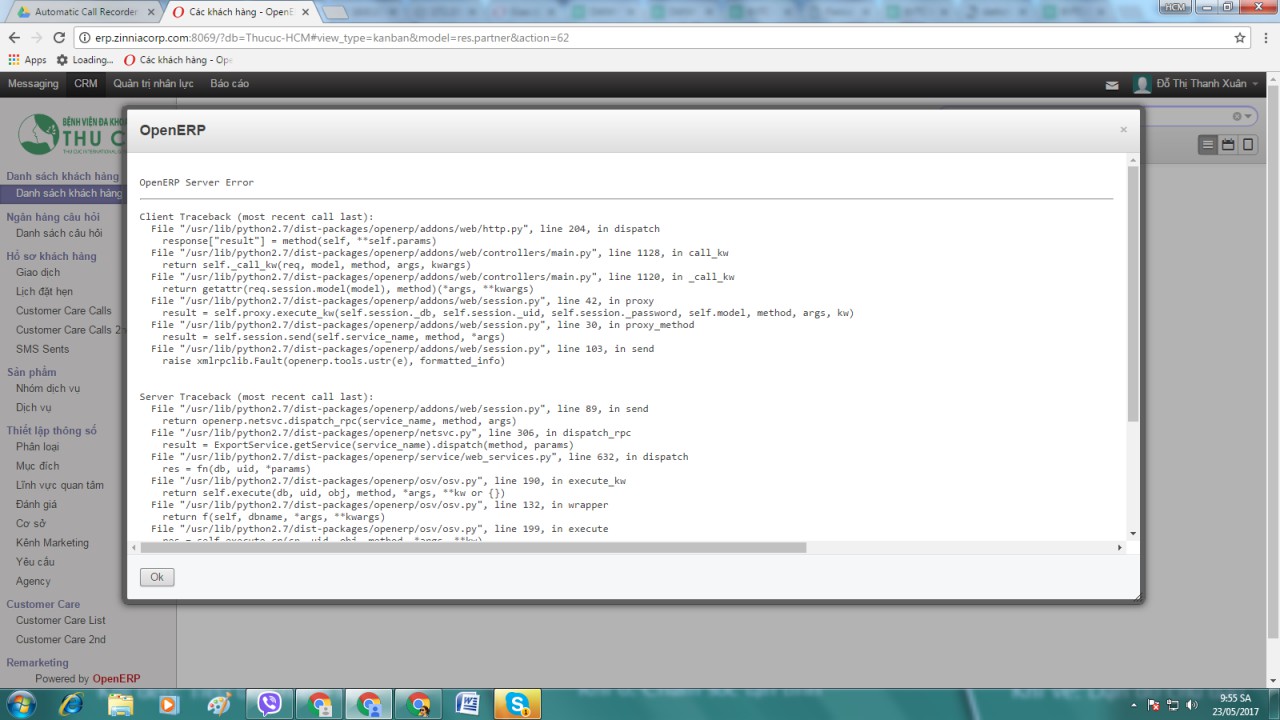Open Skype from the taskbar

518,704
